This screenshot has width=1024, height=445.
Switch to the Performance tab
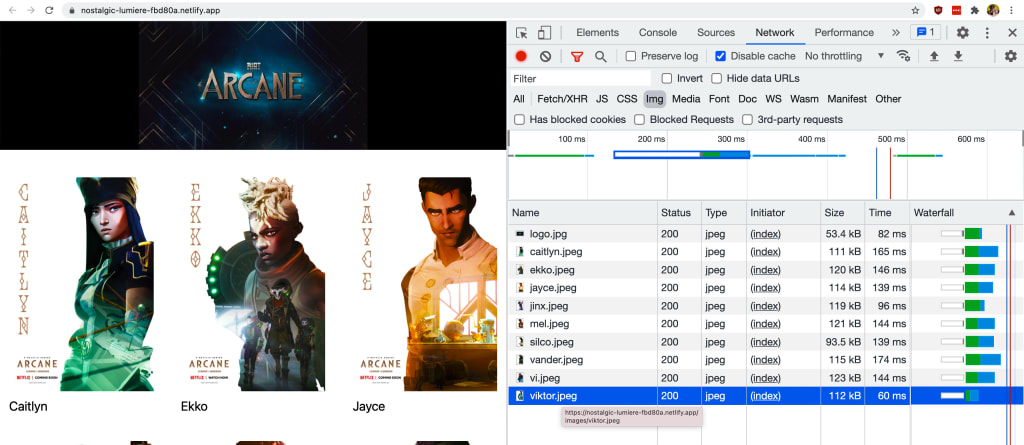pos(844,33)
